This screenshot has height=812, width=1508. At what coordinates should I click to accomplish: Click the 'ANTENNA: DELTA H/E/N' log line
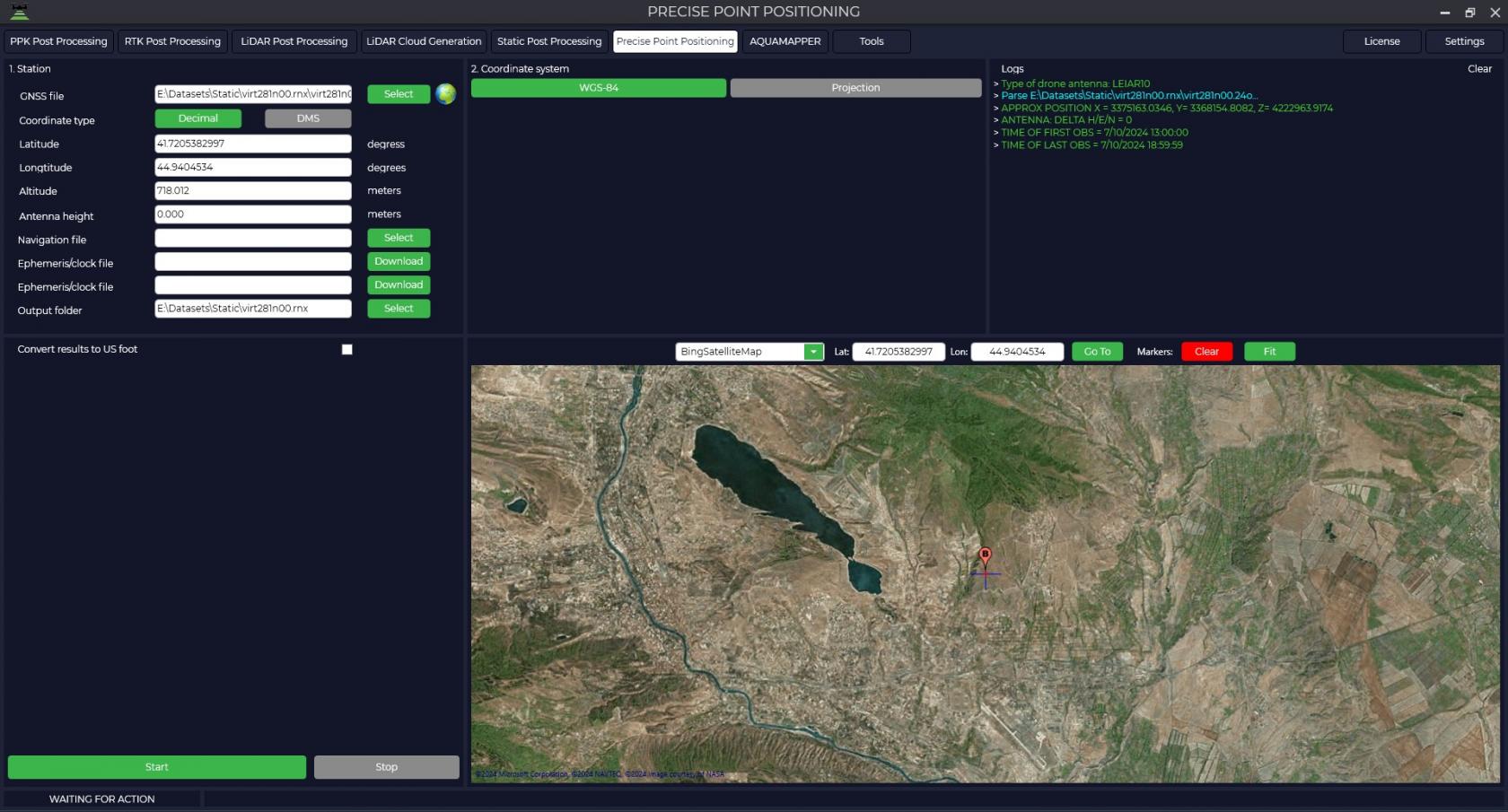(x=1066, y=120)
